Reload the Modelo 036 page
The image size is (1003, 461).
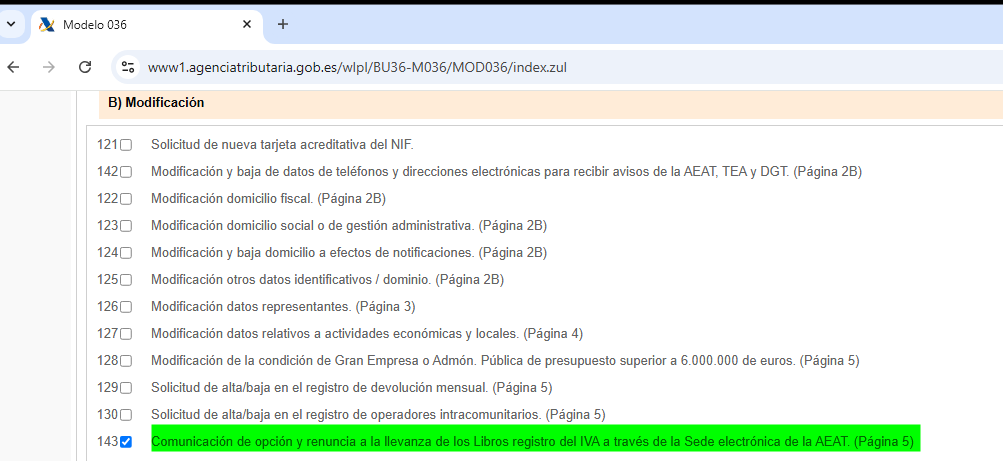pyautogui.click(x=85, y=67)
